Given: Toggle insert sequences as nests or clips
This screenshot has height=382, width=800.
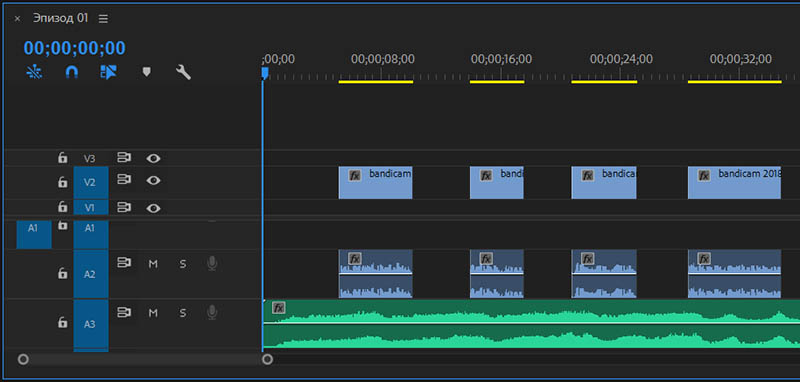Looking at the screenshot, I should [x=34, y=72].
